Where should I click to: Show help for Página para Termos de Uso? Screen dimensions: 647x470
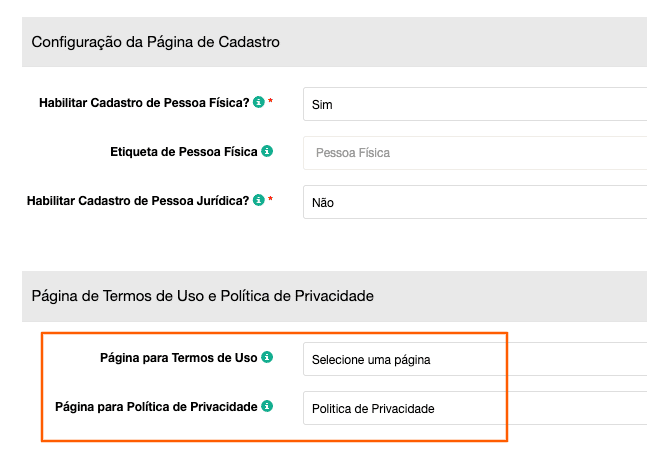coord(267,357)
